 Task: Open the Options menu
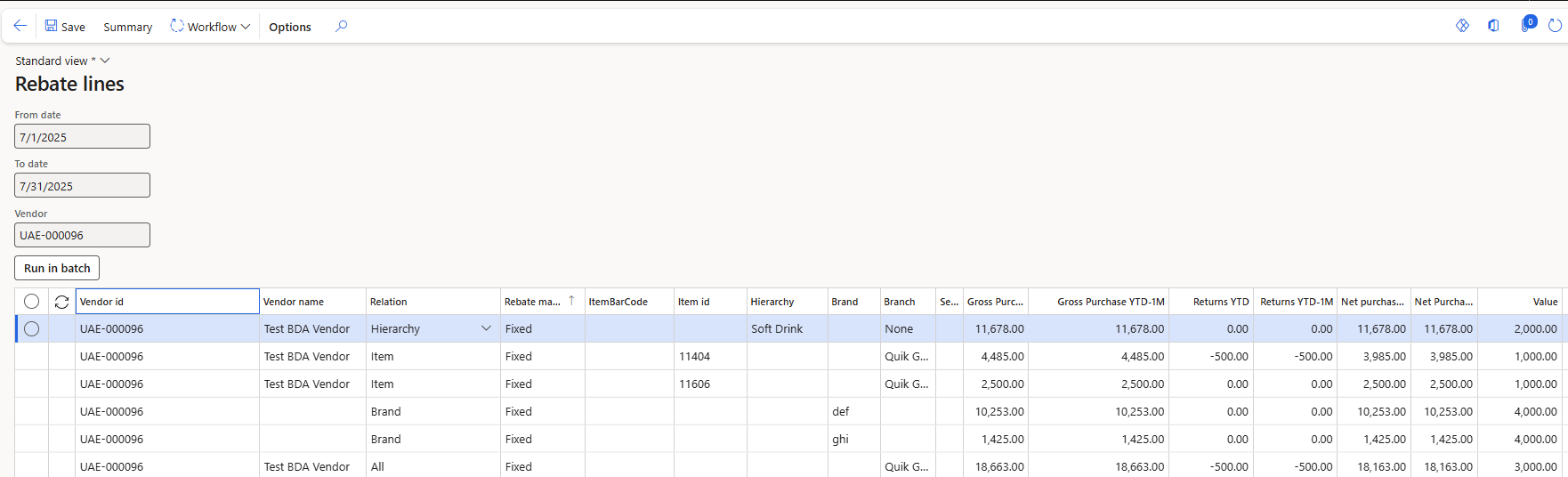(290, 27)
